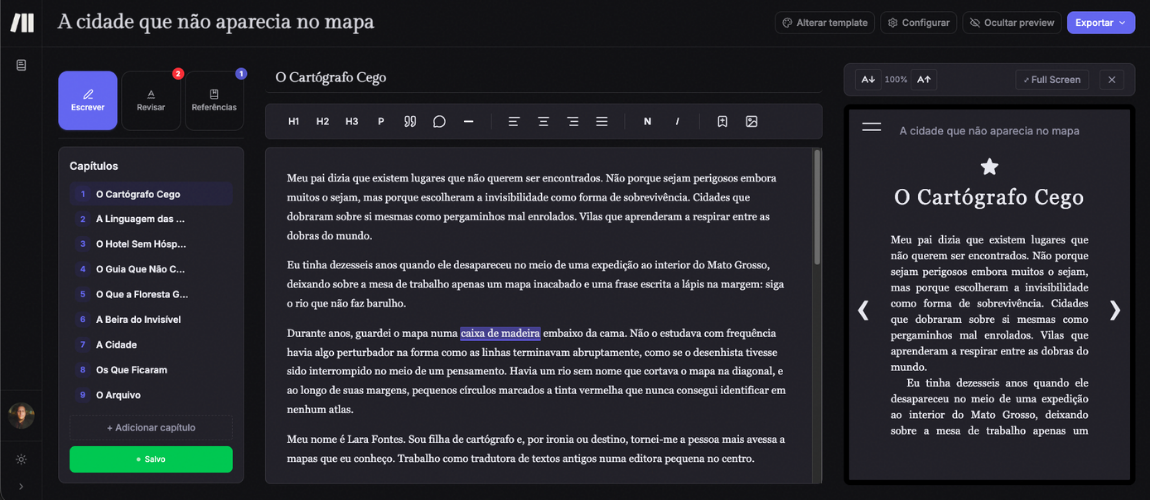This screenshot has width=1150, height=500.
Task: Open the Referências tab
Action: 214,100
